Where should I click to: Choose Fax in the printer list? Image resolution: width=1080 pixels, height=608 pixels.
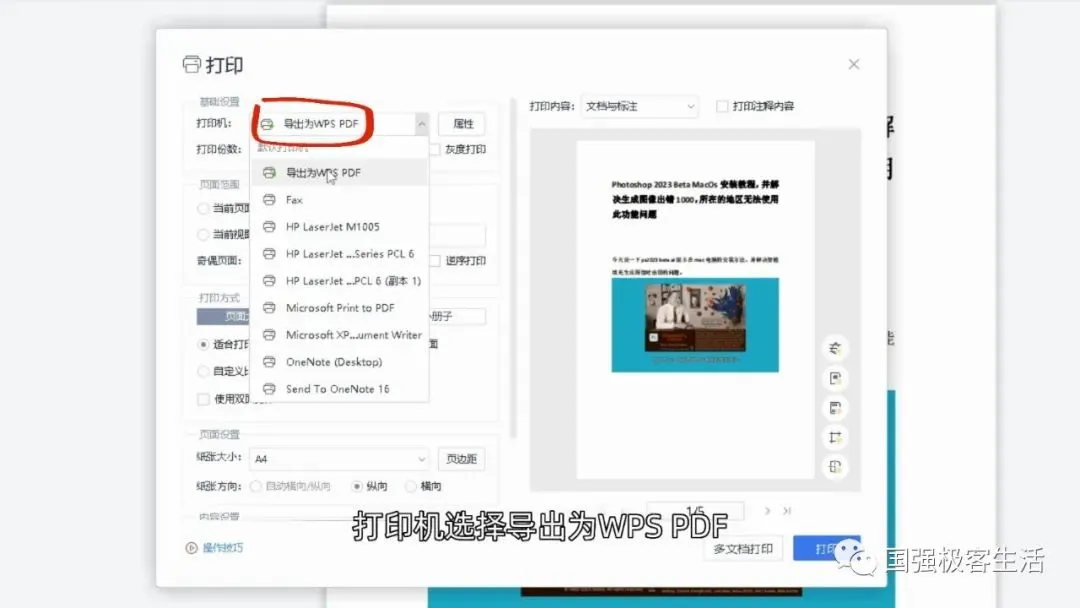click(x=340, y=200)
